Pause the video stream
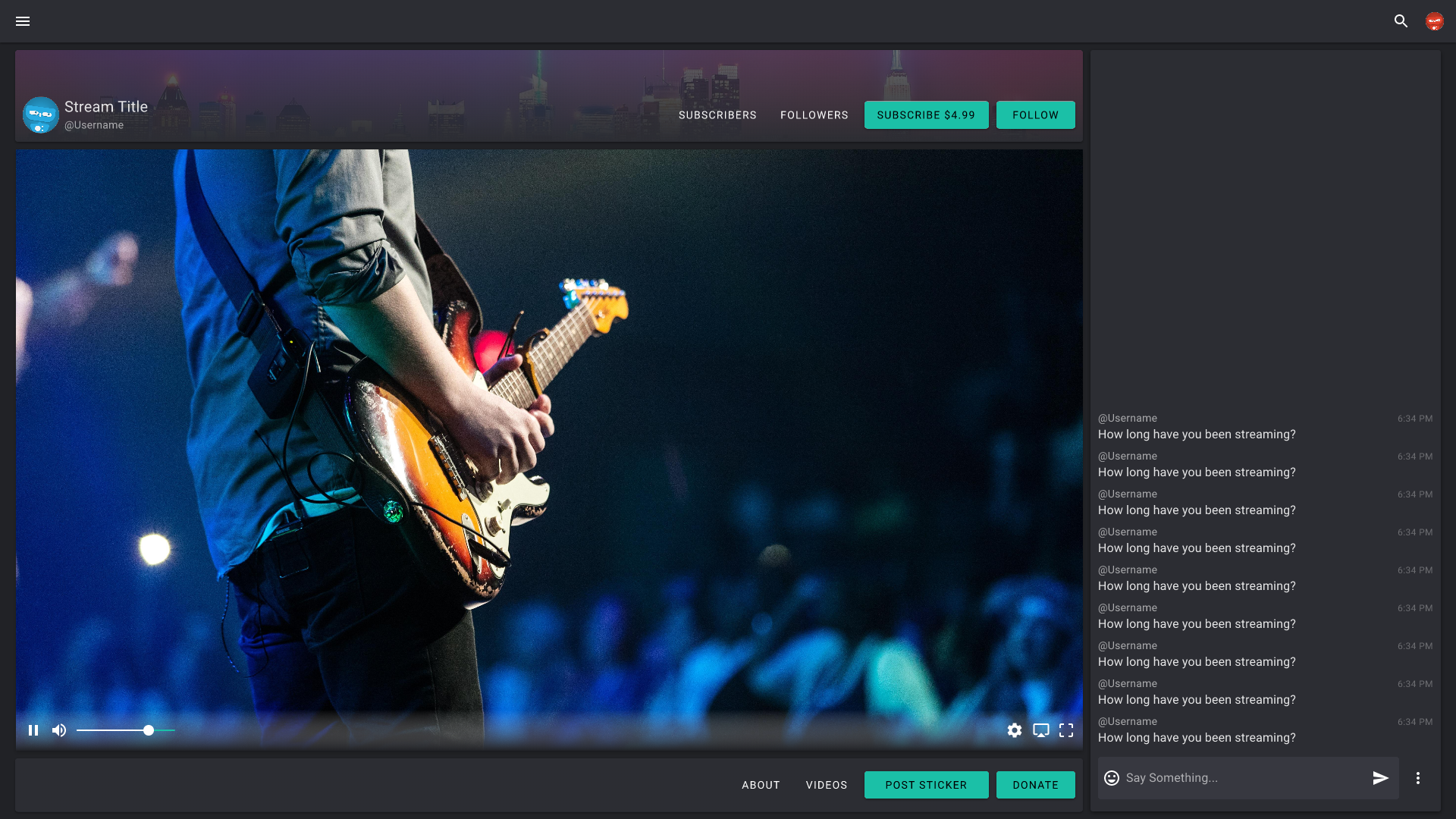The width and height of the screenshot is (1456, 819). click(x=33, y=730)
